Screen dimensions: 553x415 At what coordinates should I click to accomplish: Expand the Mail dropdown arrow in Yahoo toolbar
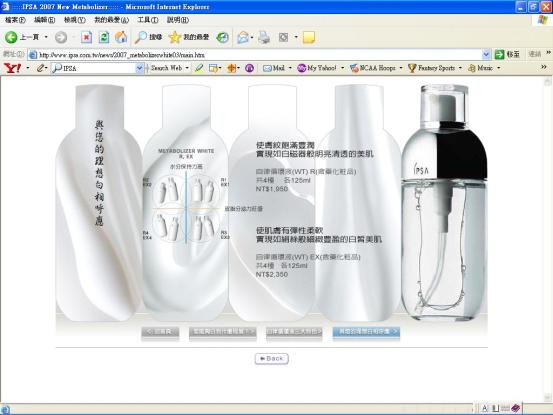click(x=290, y=68)
